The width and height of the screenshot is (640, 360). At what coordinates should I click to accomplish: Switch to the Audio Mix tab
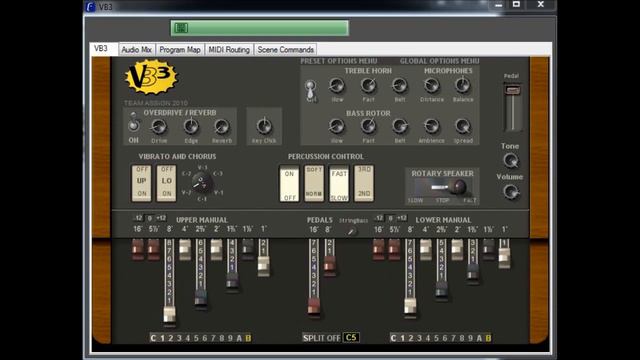click(136, 50)
